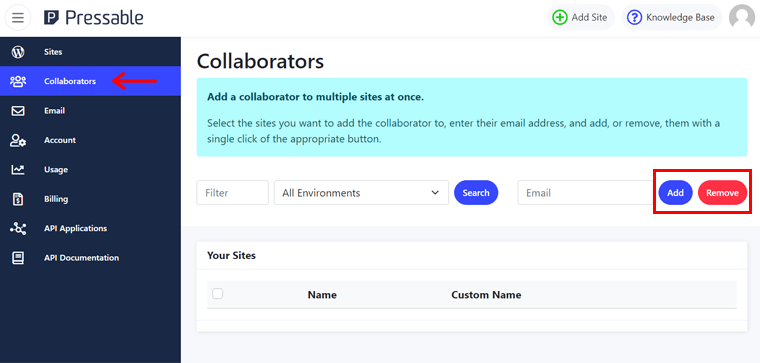
Task: Click the API Documentation book icon
Action: click(x=18, y=258)
